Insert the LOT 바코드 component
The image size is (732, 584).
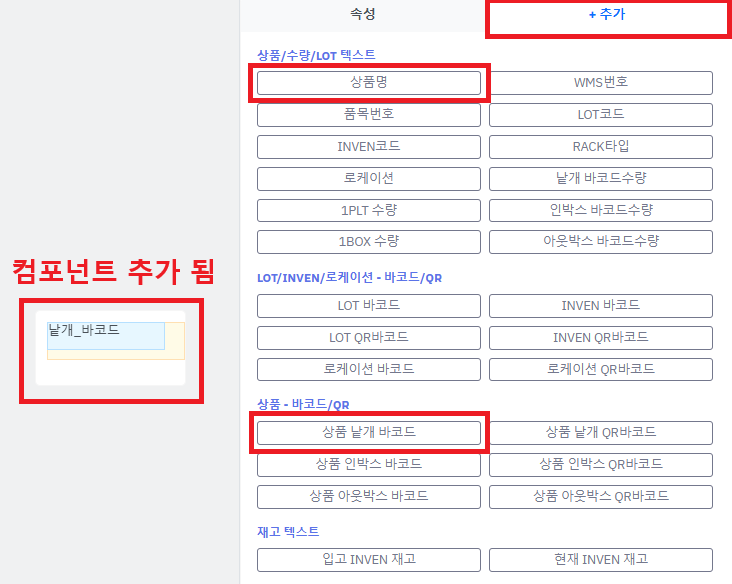pos(368,305)
